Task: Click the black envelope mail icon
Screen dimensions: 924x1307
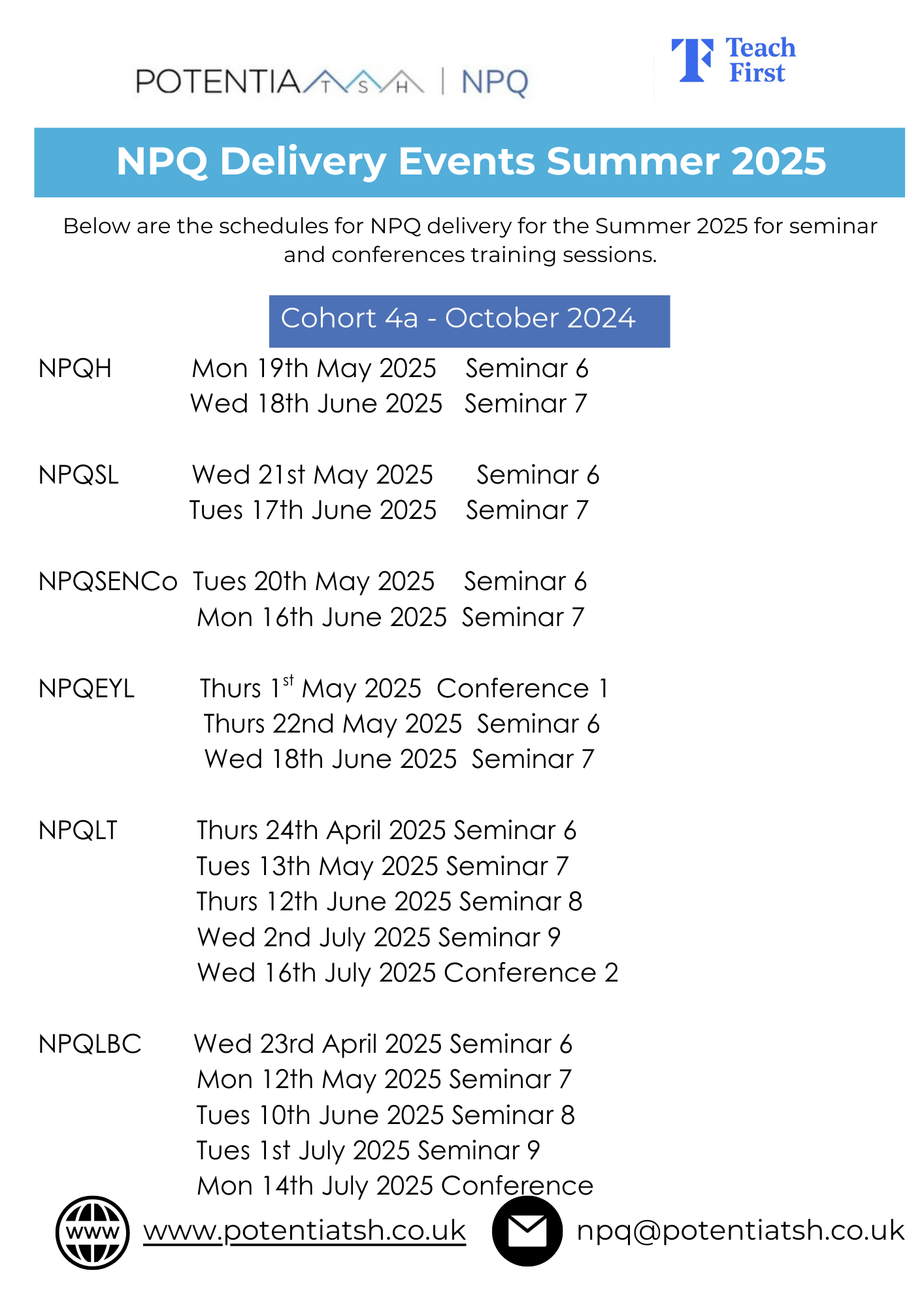Action: (527, 1231)
